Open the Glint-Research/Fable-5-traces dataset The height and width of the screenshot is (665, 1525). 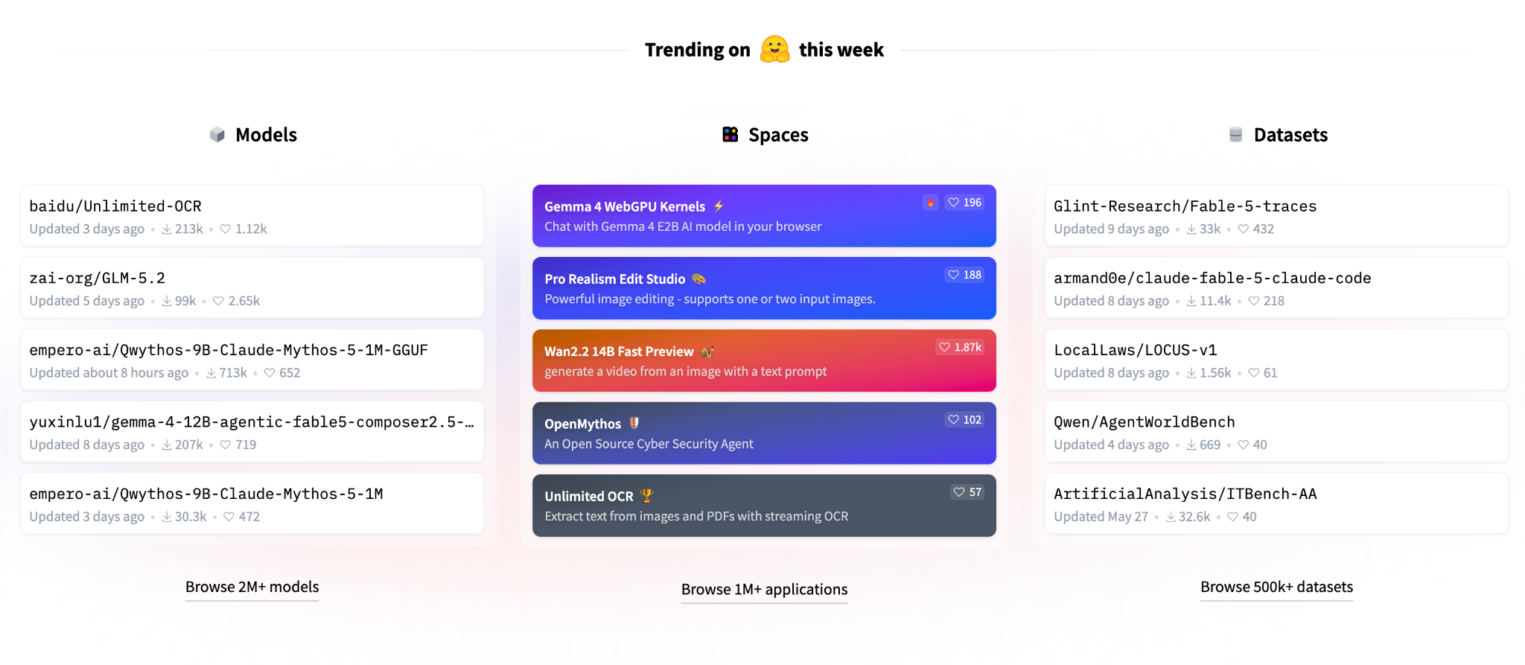[1276, 216]
